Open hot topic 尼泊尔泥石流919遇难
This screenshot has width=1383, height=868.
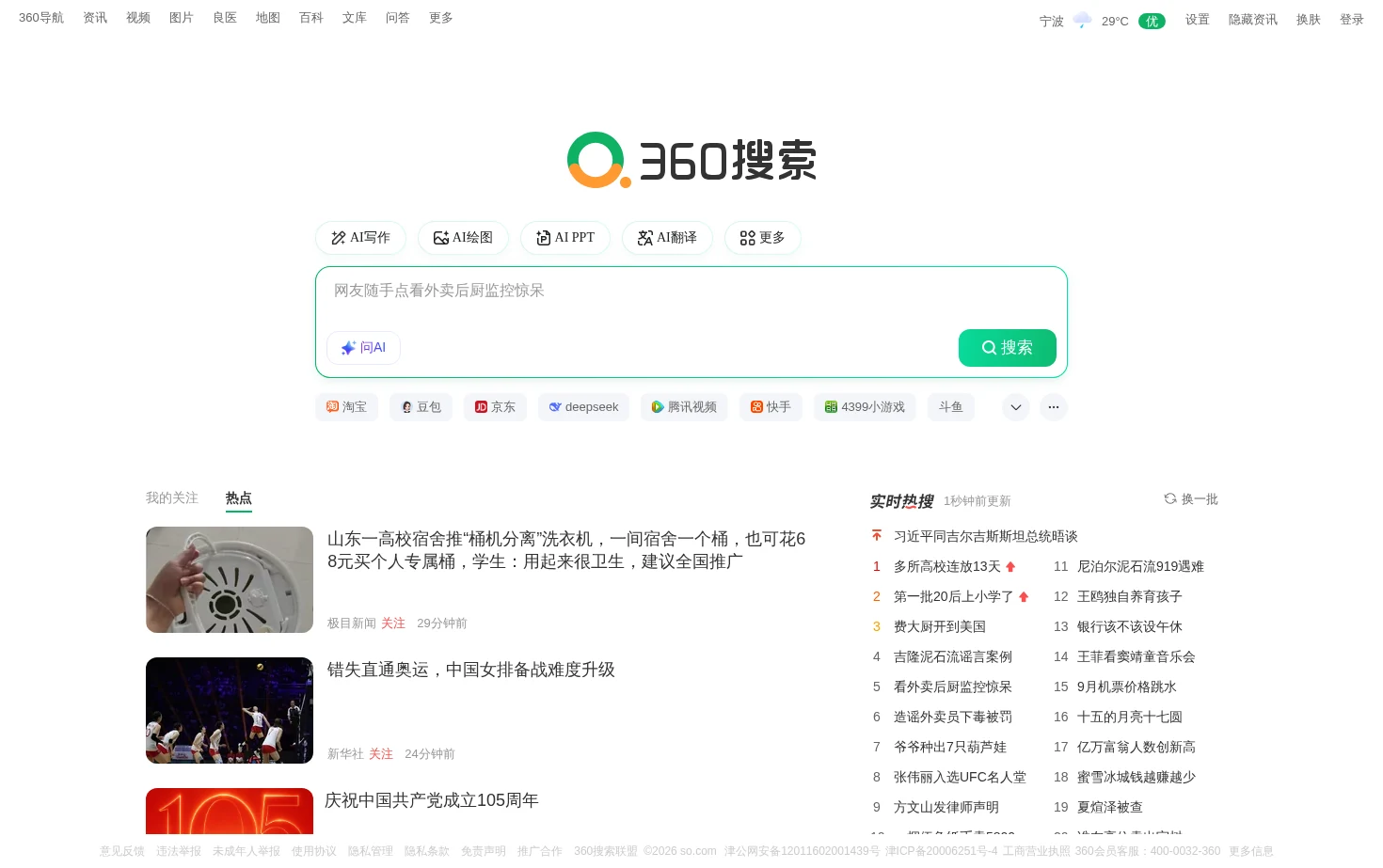pyautogui.click(x=1140, y=566)
